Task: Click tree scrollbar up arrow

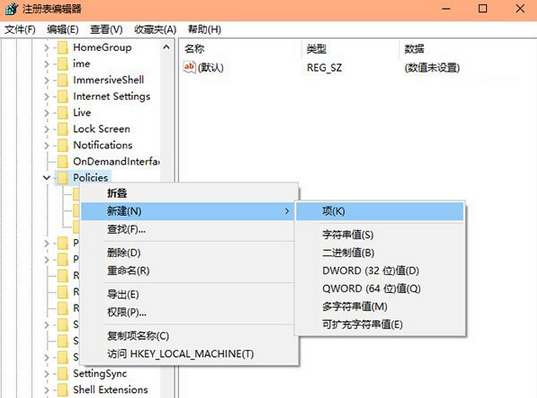Action: coord(166,47)
